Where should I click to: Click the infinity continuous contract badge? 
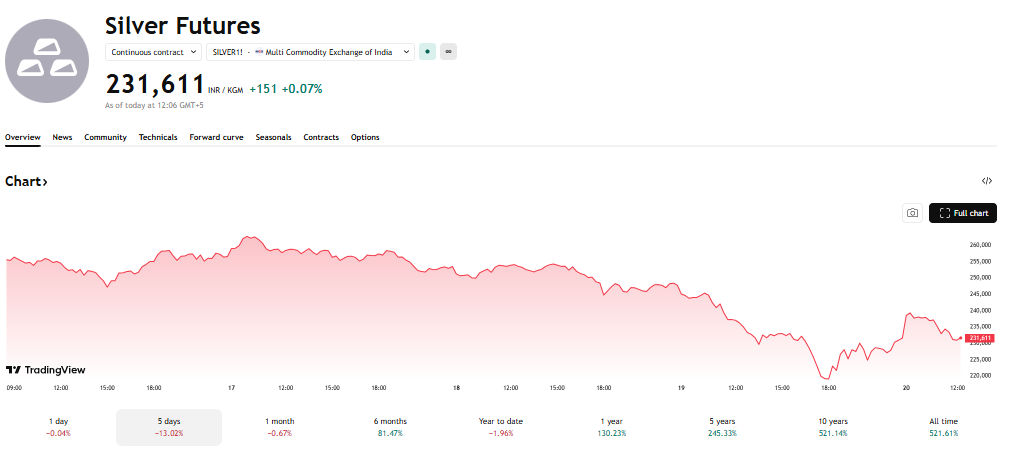pyautogui.click(x=448, y=52)
